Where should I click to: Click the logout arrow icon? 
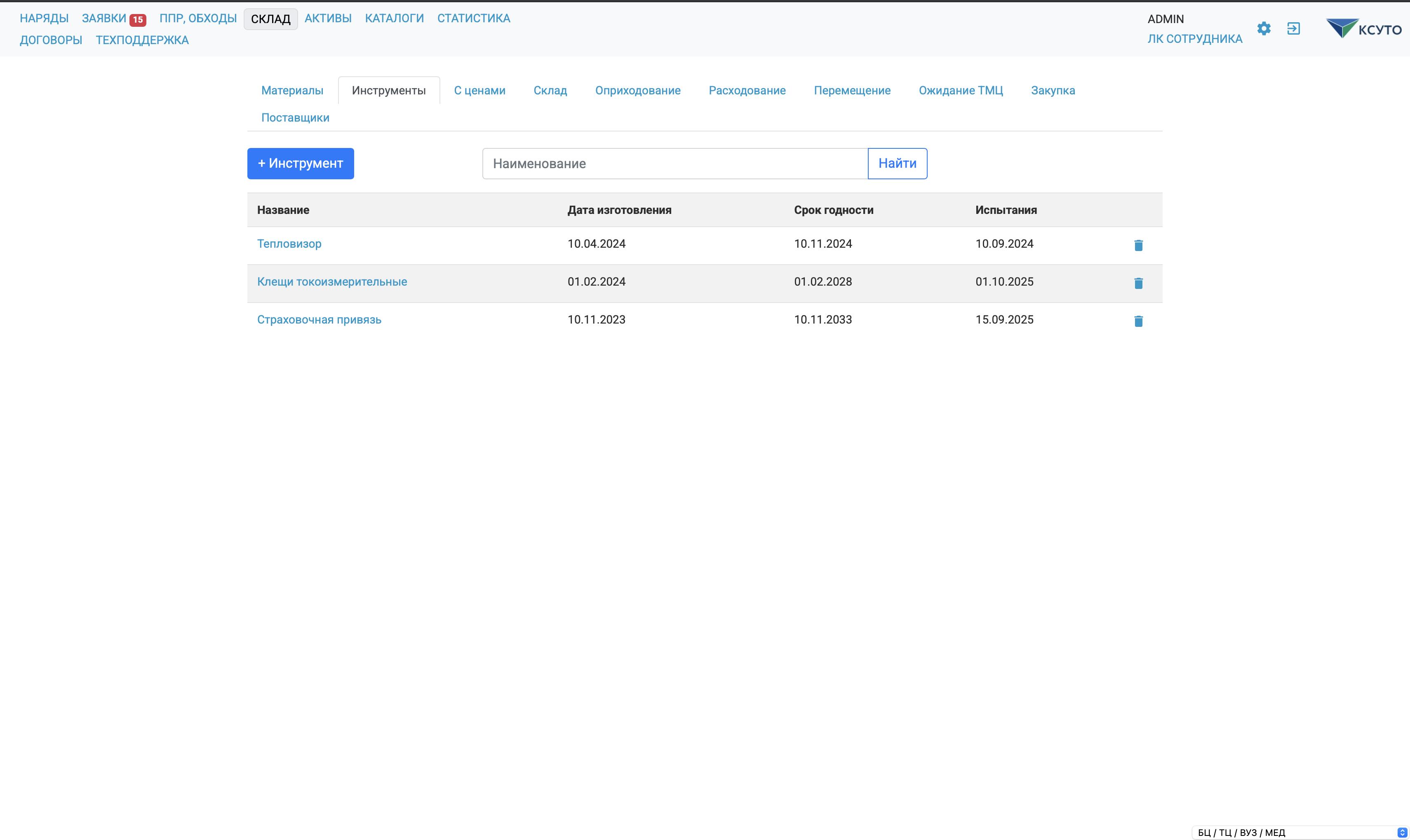coord(1293,28)
